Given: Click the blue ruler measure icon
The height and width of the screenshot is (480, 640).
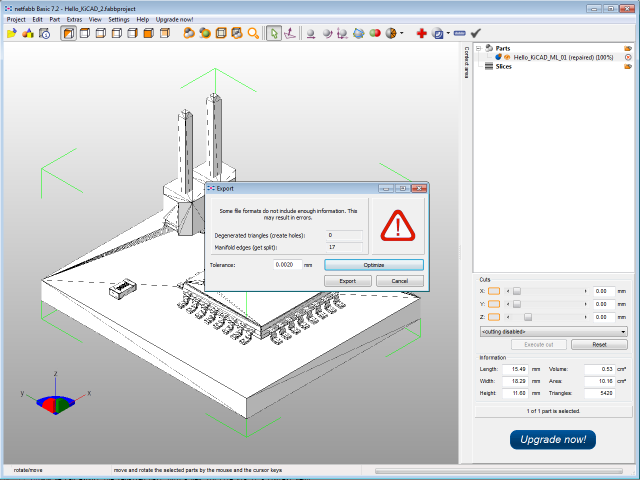Looking at the screenshot, I should tap(460, 33).
